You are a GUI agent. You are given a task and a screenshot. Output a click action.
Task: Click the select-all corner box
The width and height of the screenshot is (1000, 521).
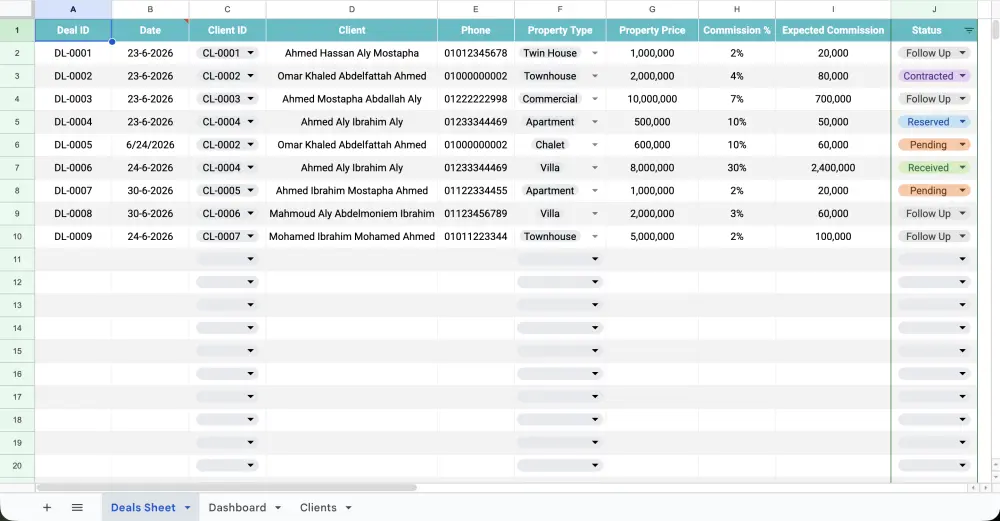tap(17, 10)
